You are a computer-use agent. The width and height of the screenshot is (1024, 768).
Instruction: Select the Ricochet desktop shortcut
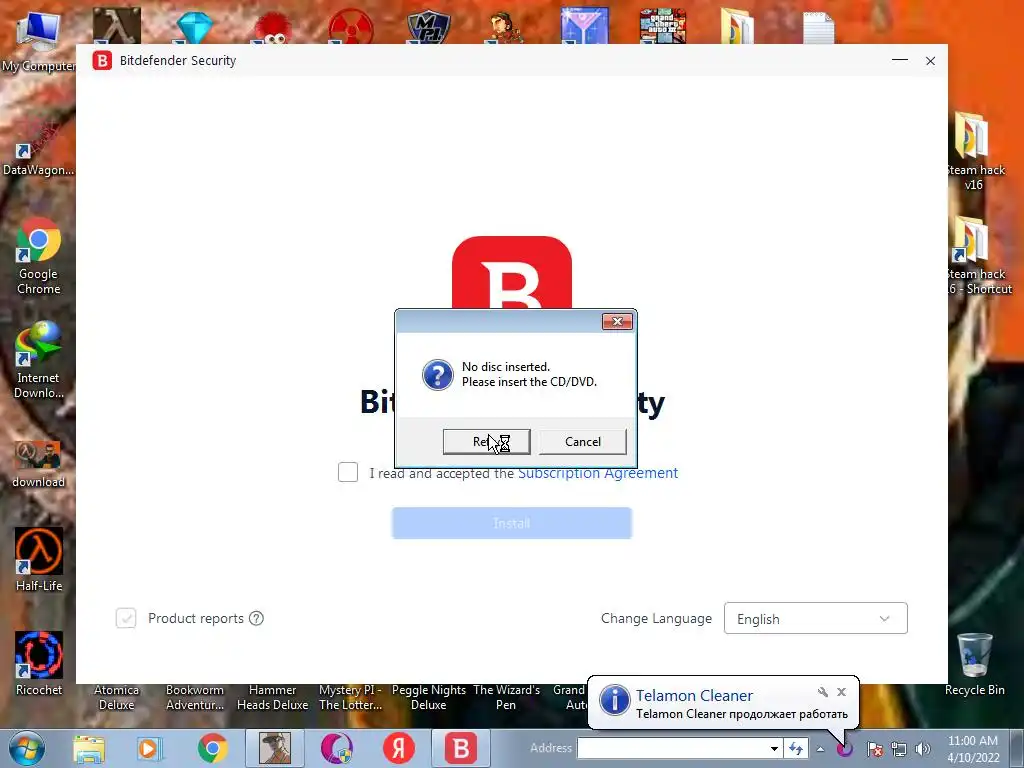tap(39, 664)
